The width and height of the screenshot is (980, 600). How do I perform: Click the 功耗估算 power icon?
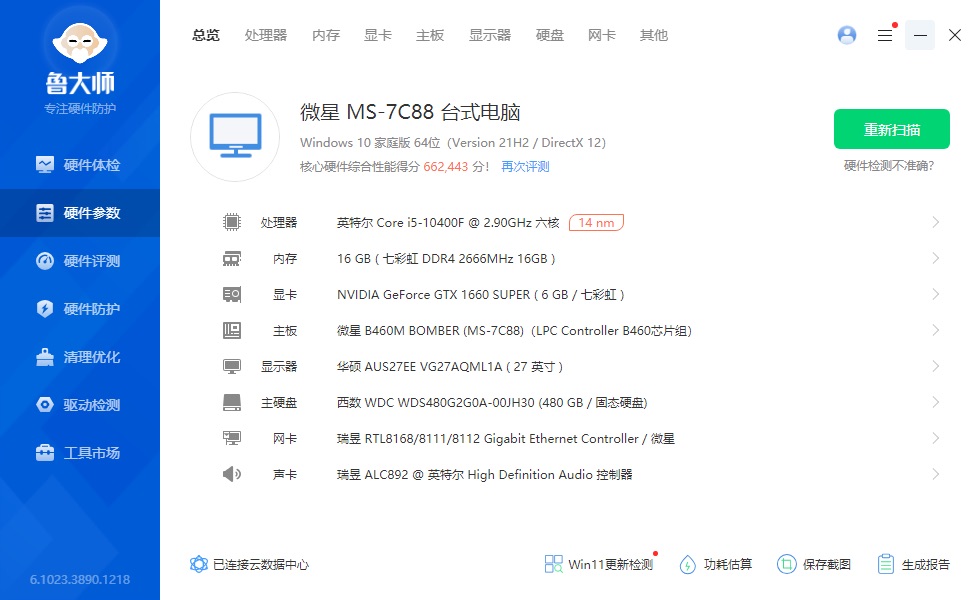tap(688, 564)
